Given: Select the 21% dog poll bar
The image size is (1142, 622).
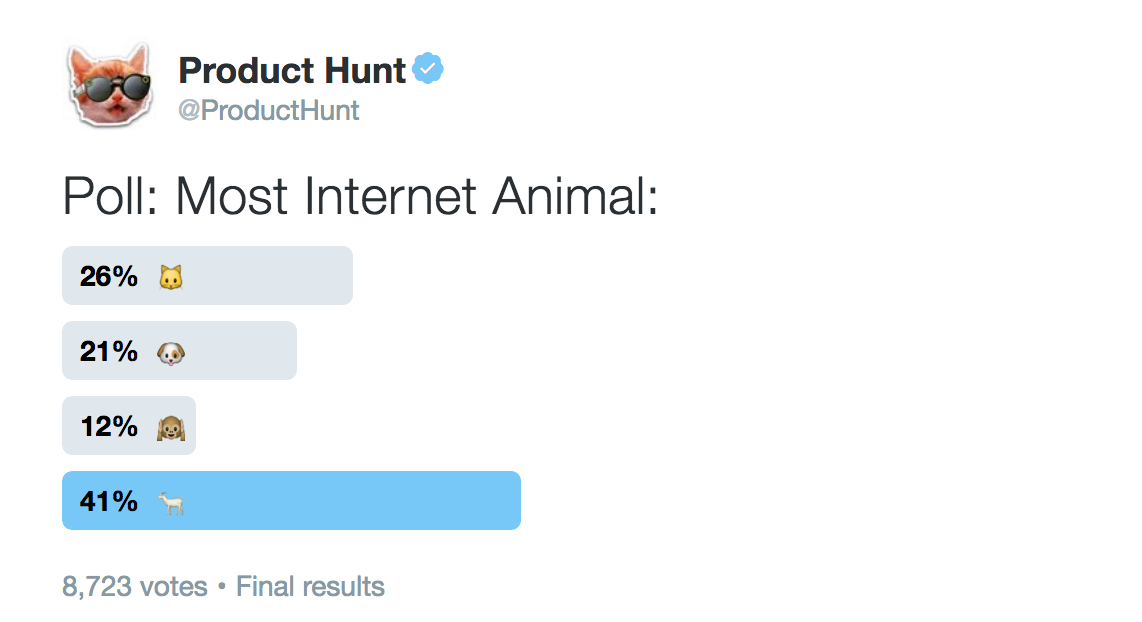Looking at the screenshot, I should point(179,350).
